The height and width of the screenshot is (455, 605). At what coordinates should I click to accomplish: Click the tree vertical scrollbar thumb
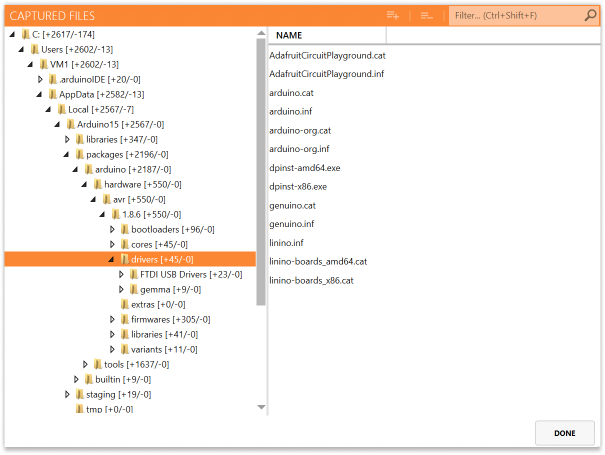coord(261,172)
